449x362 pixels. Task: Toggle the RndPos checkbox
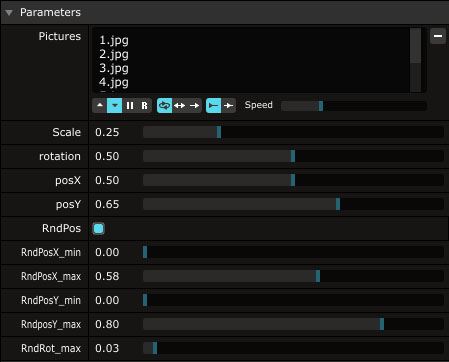[x=98, y=228]
